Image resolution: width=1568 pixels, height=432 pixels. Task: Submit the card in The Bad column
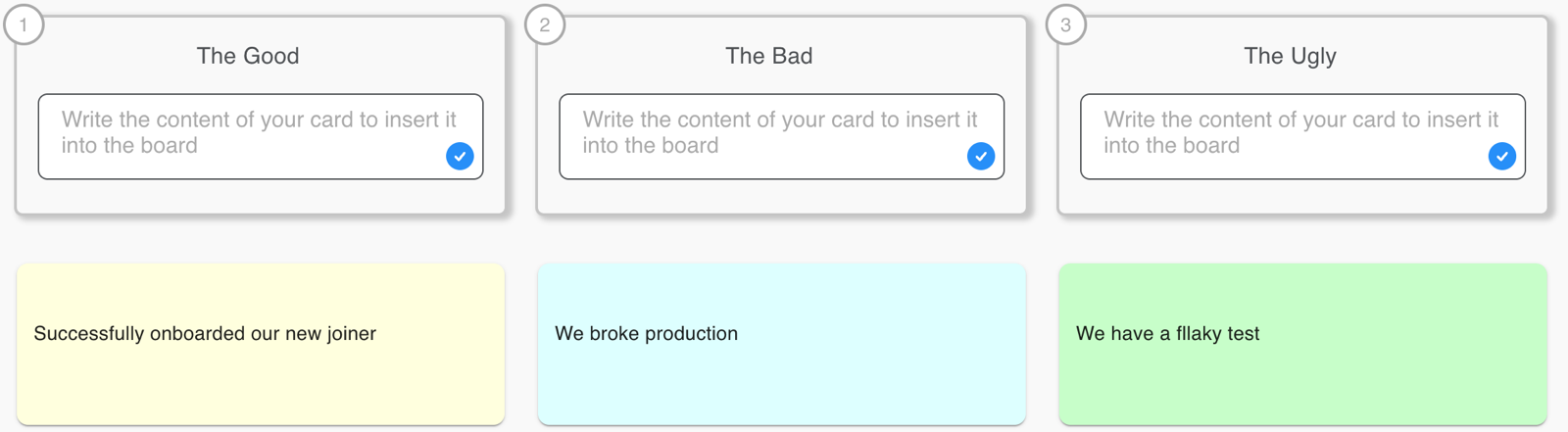click(x=981, y=156)
